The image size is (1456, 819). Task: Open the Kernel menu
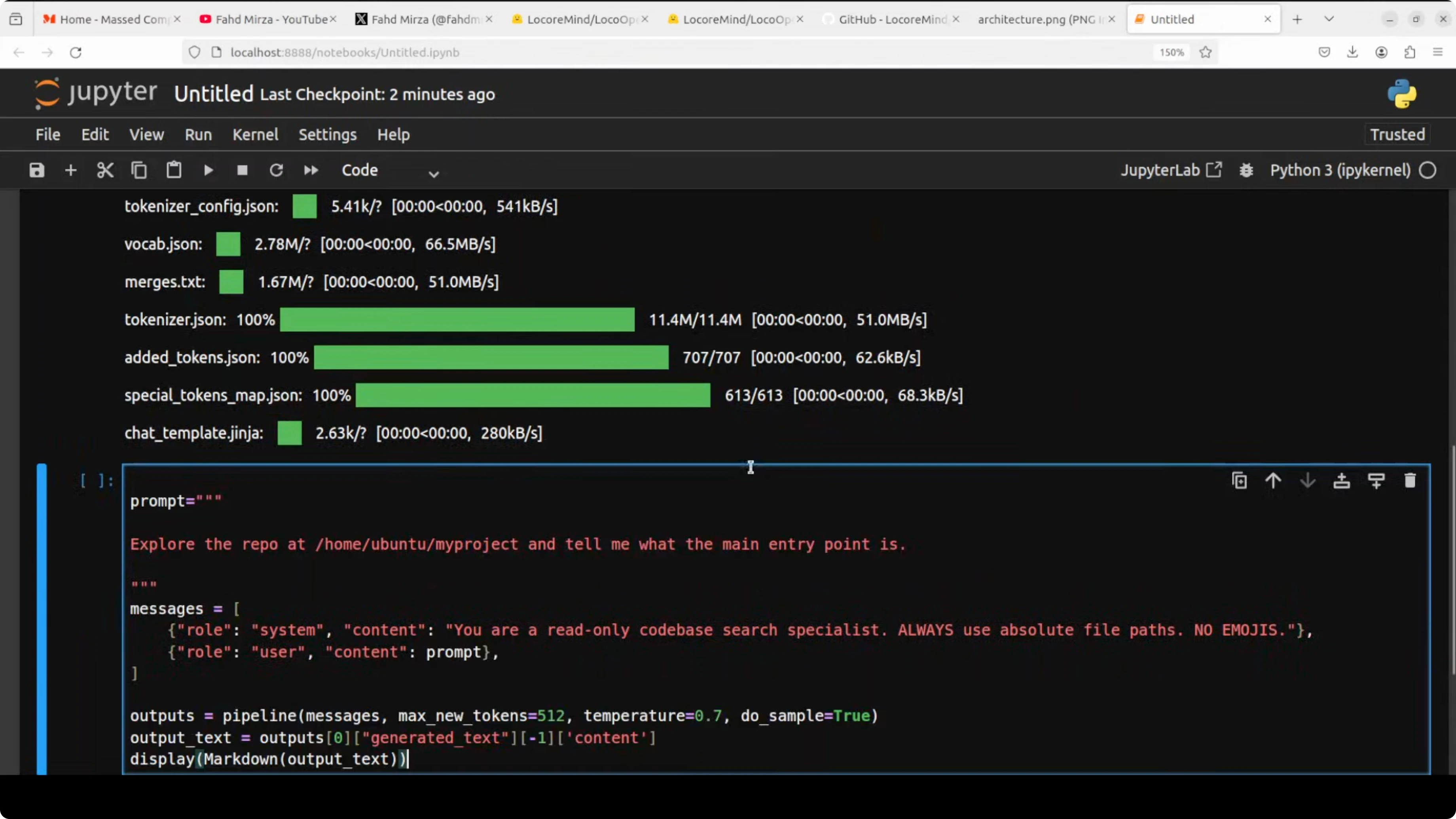tap(256, 135)
